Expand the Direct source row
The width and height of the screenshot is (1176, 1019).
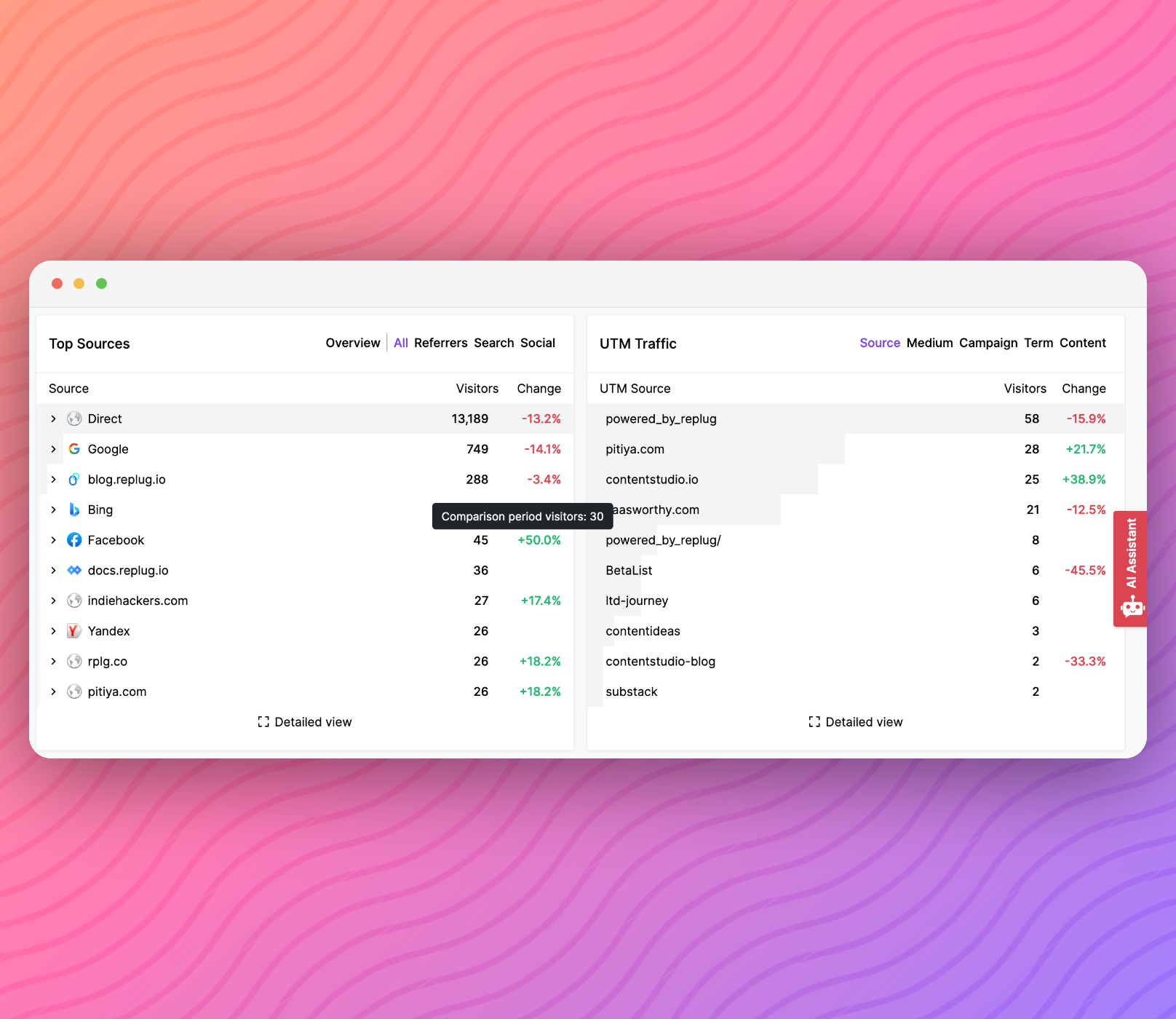coord(53,419)
